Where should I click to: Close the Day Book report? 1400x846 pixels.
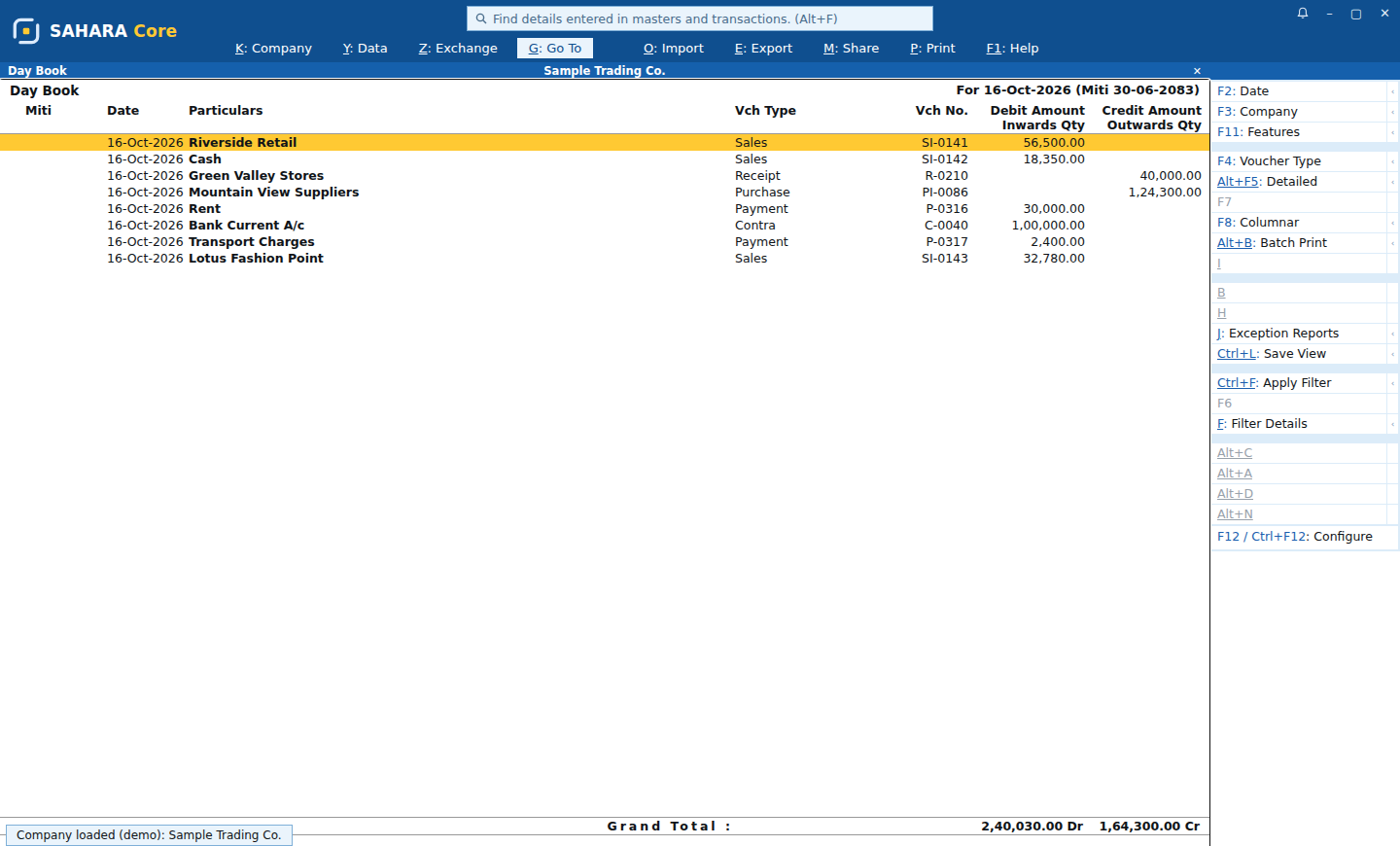pos(1197,71)
